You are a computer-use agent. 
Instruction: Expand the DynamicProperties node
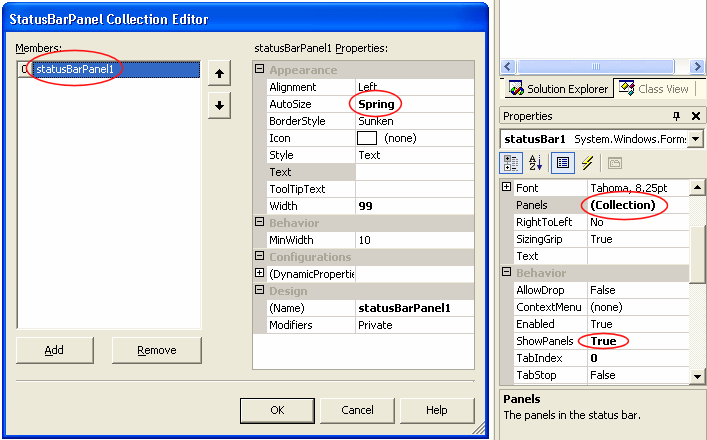(260, 273)
